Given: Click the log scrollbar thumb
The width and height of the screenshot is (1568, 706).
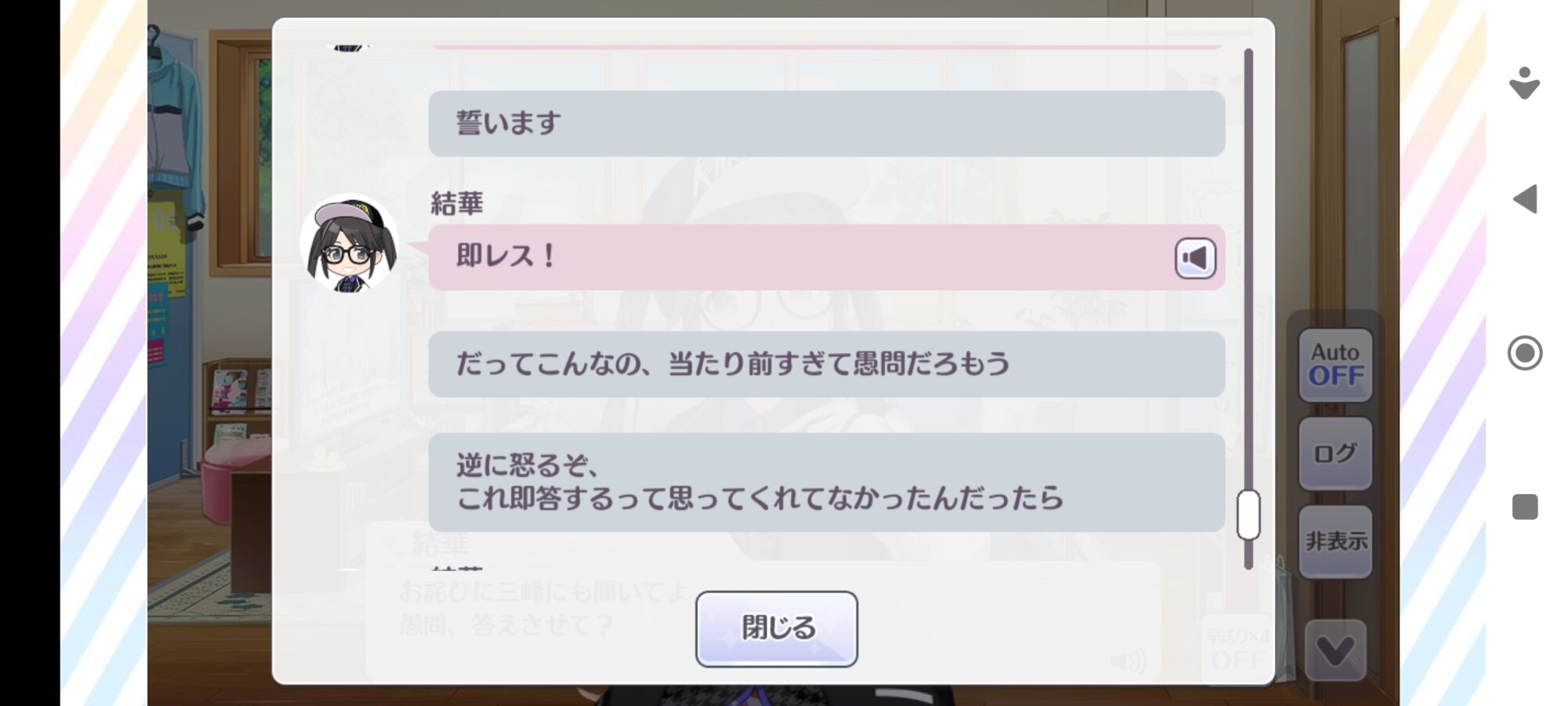Looking at the screenshot, I should 1248,515.
